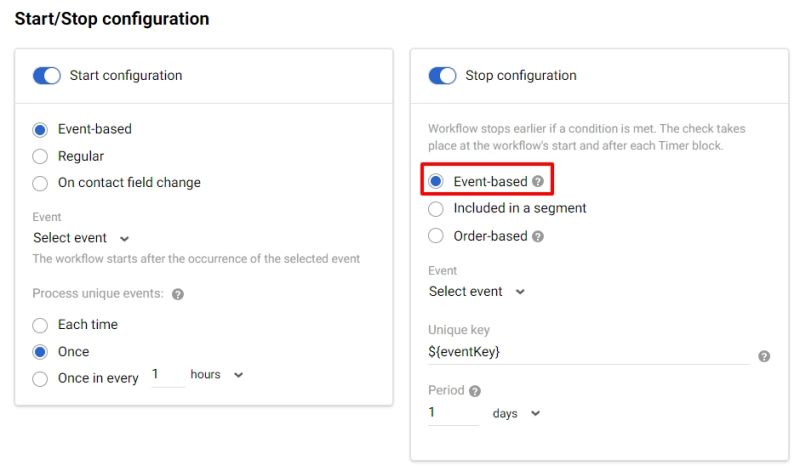Image resolution: width=800 pixels, height=471 pixels.
Task: Select the Order-based stop option
Action: pos(436,236)
